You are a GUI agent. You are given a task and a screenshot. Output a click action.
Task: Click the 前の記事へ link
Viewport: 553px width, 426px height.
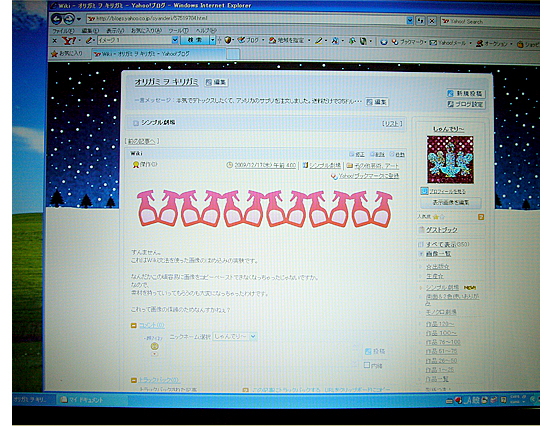pos(142,141)
